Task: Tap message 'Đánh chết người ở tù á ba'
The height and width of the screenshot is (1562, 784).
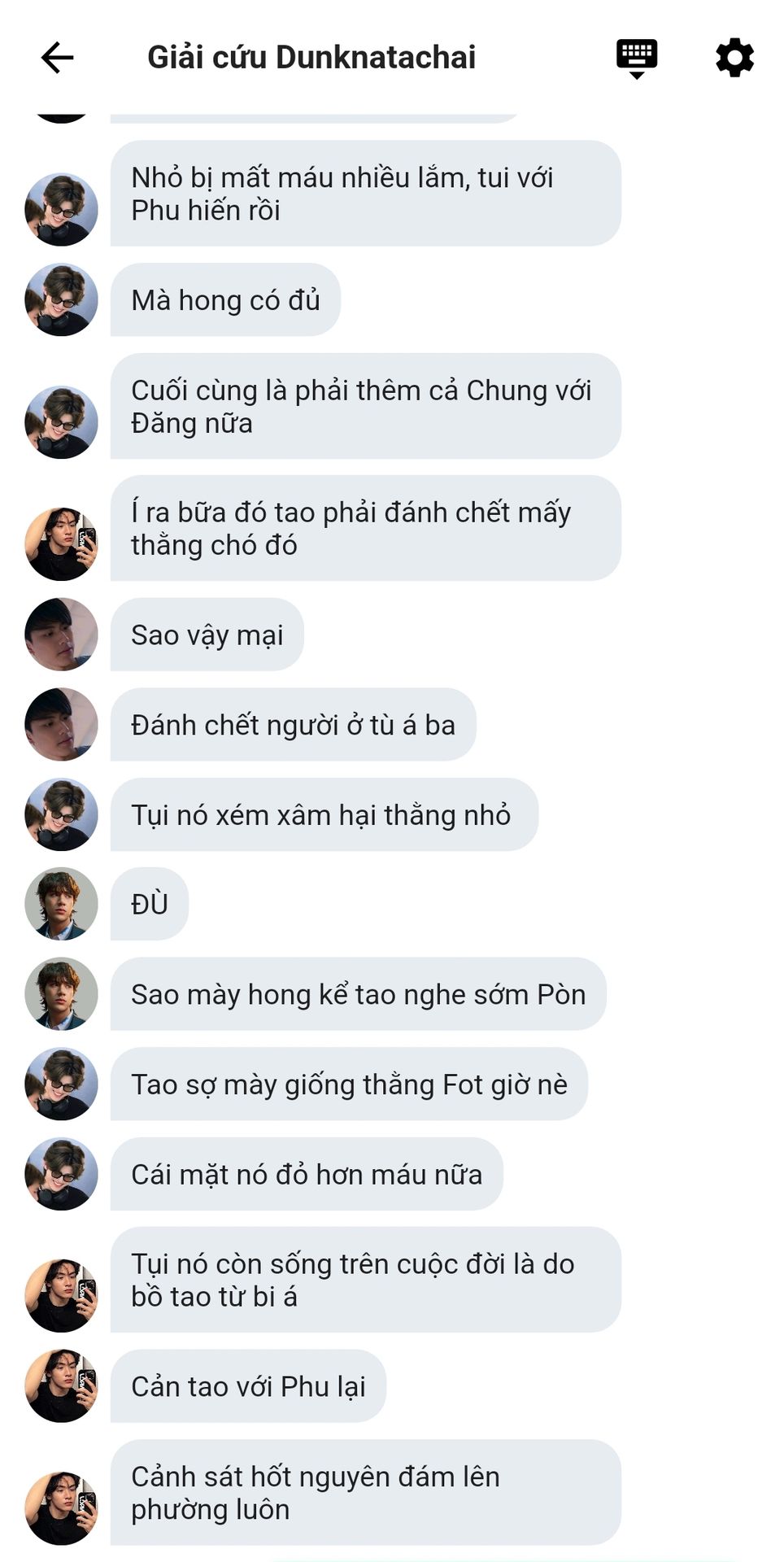Action: click(x=294, y=725)
